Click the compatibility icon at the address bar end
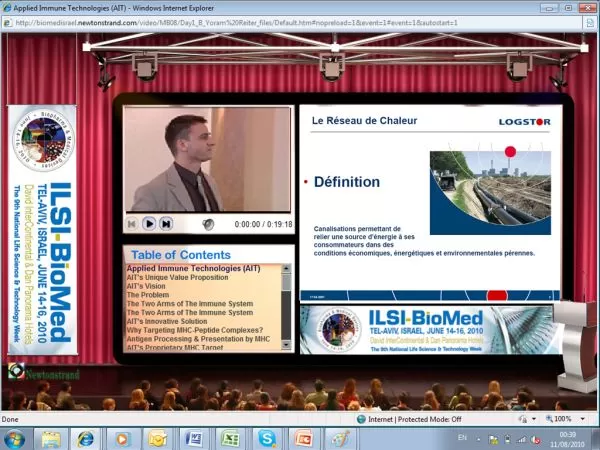This screenshot has width=600, height=450. pyautogui.click(x=590, y=23)
